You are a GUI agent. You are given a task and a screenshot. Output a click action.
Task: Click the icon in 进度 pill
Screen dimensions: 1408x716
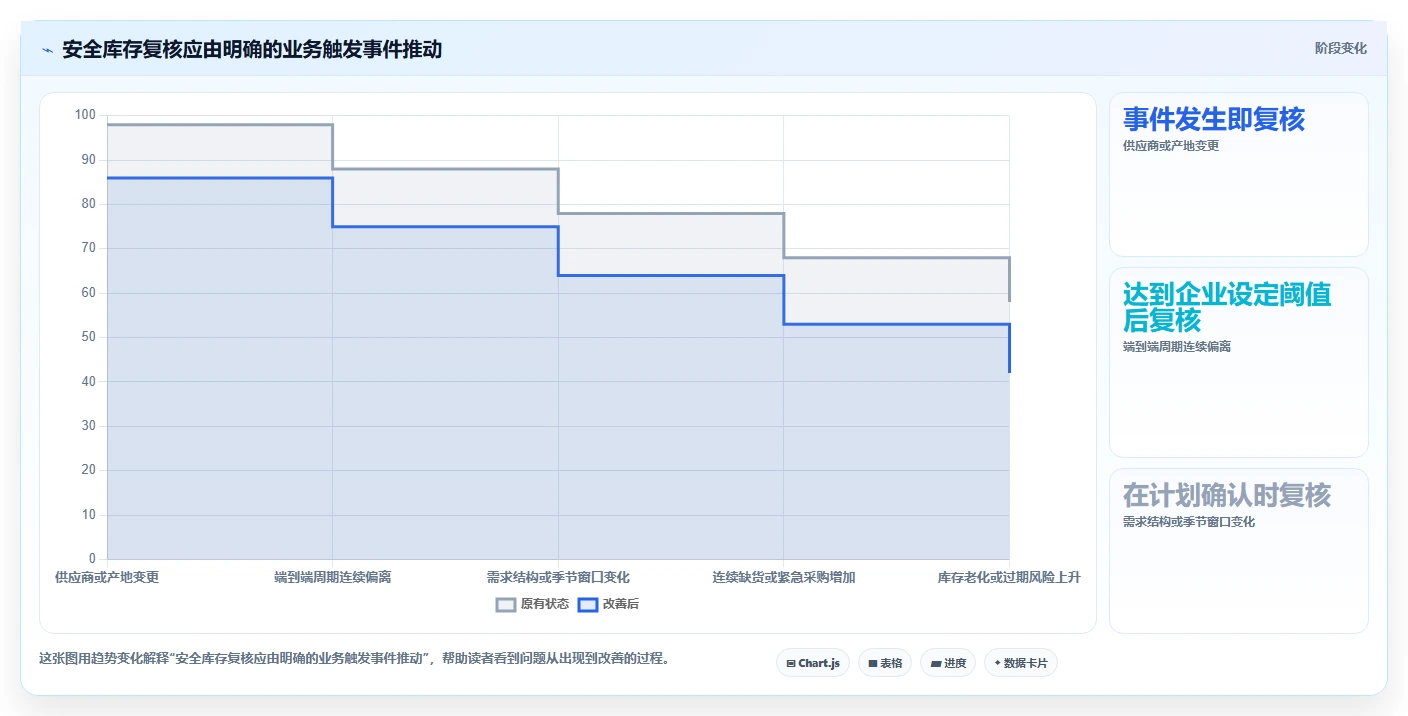point(936,663)
